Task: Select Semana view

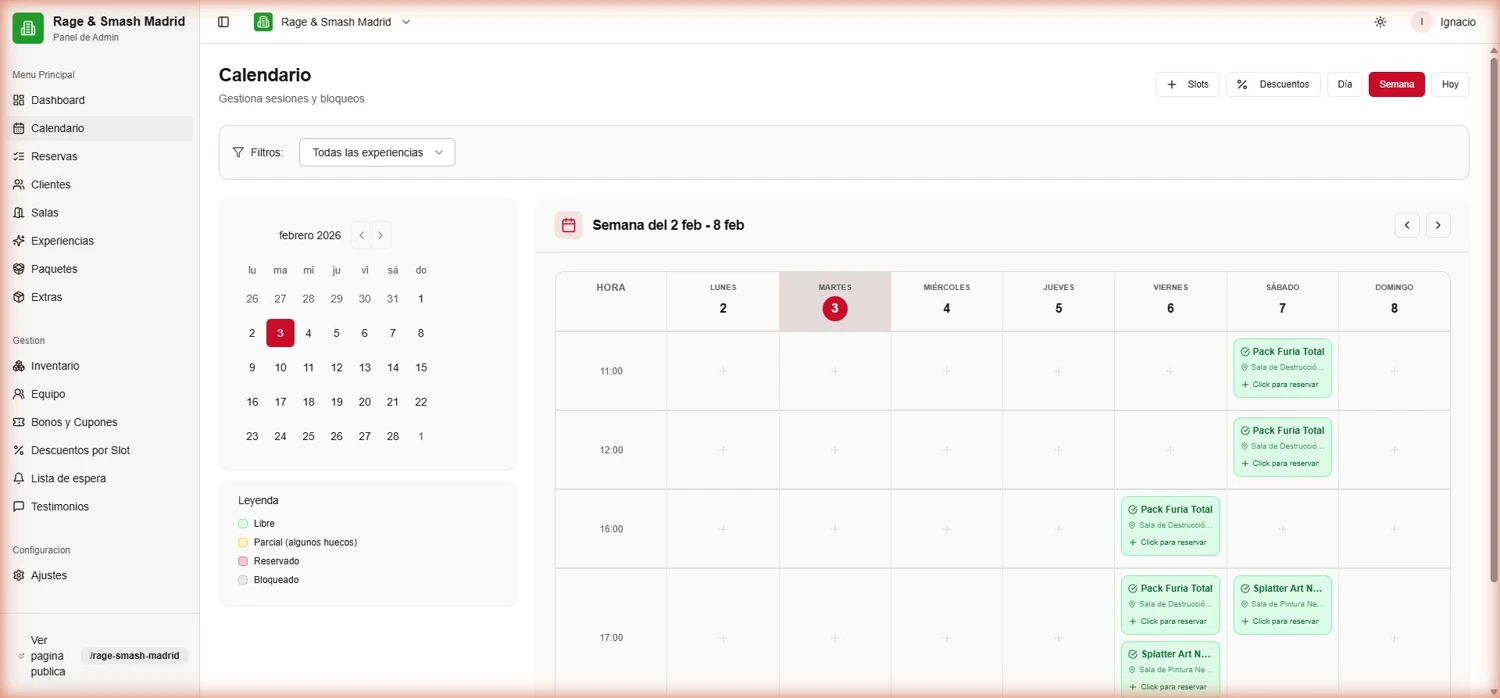Action: [1396, 84]
